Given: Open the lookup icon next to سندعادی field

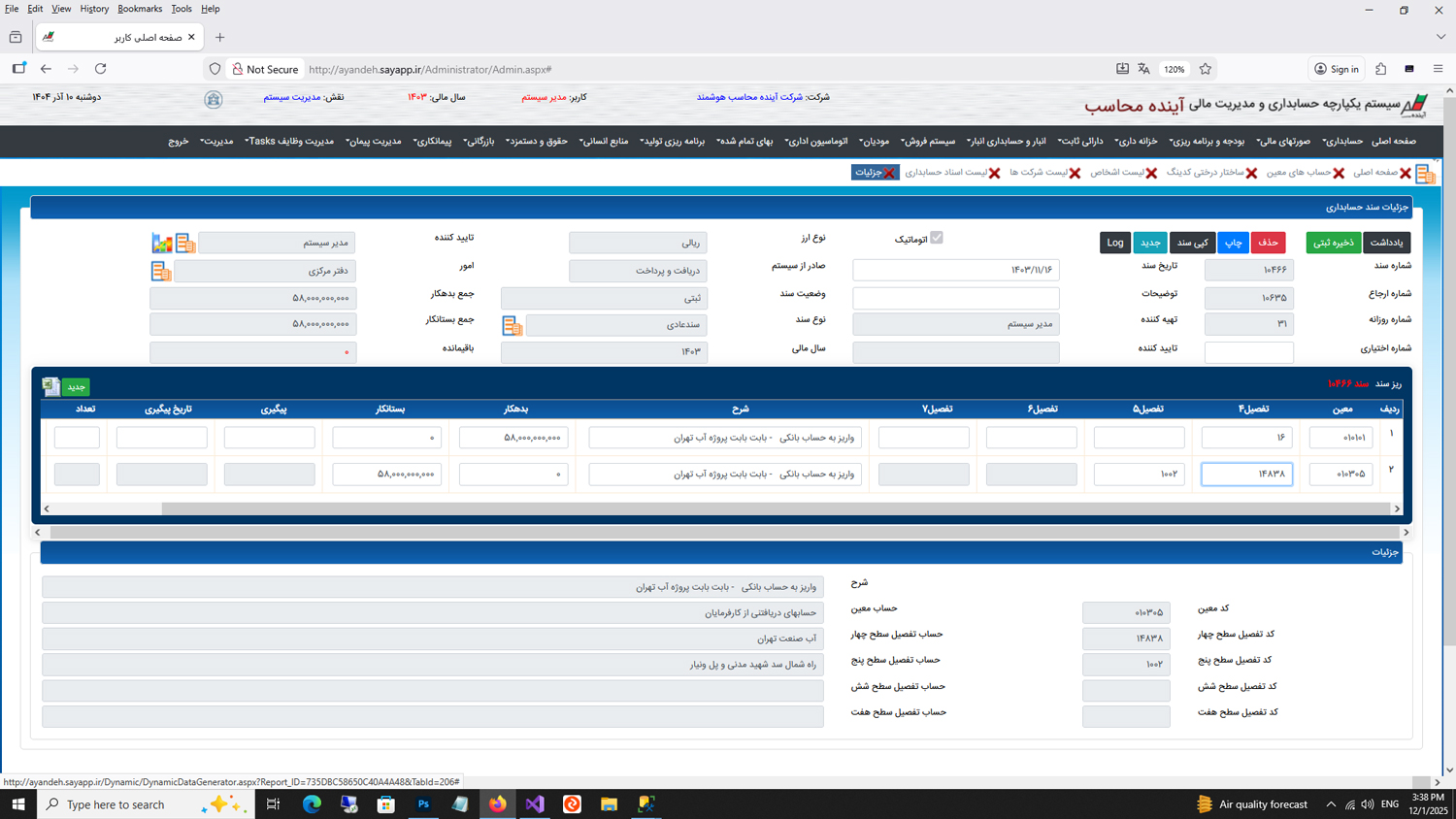Looking at the screenshot, I should (x=512, y=326).
